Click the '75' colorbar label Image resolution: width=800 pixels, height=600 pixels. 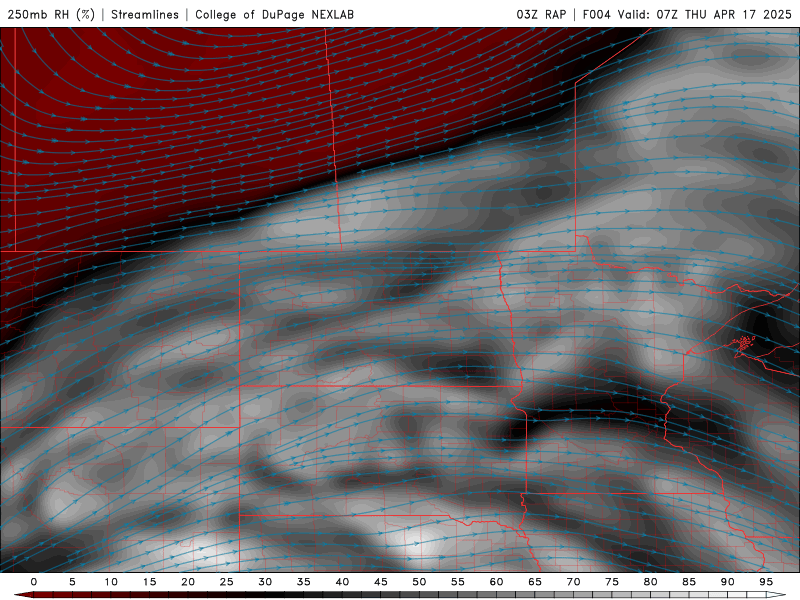coord(612,582)
